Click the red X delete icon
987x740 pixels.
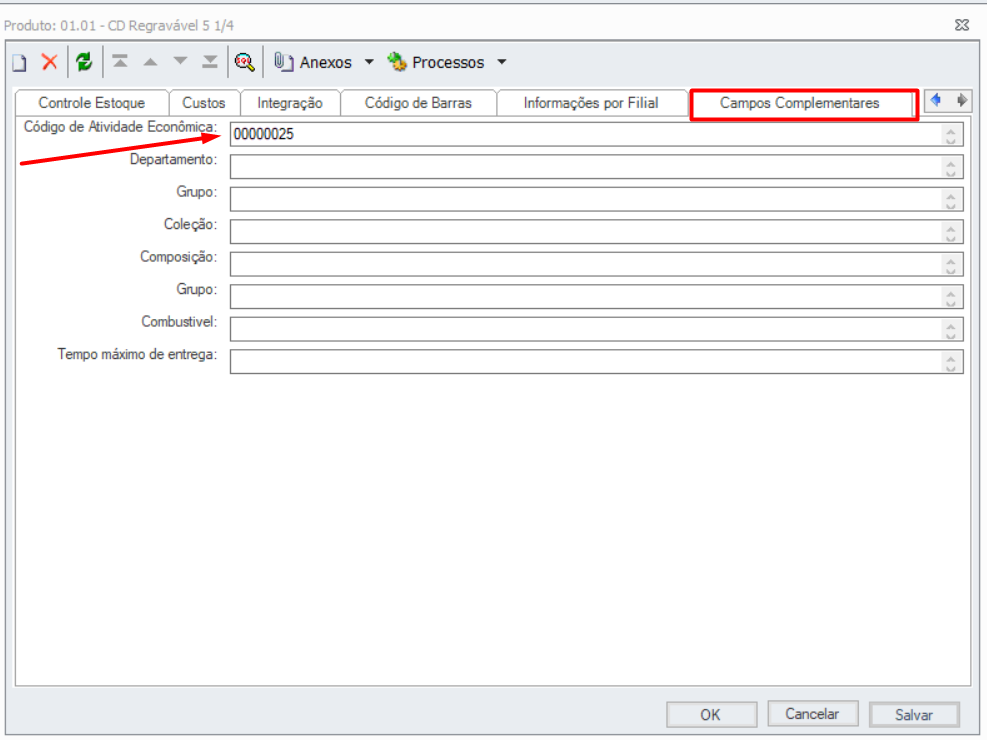pos(50,62)
